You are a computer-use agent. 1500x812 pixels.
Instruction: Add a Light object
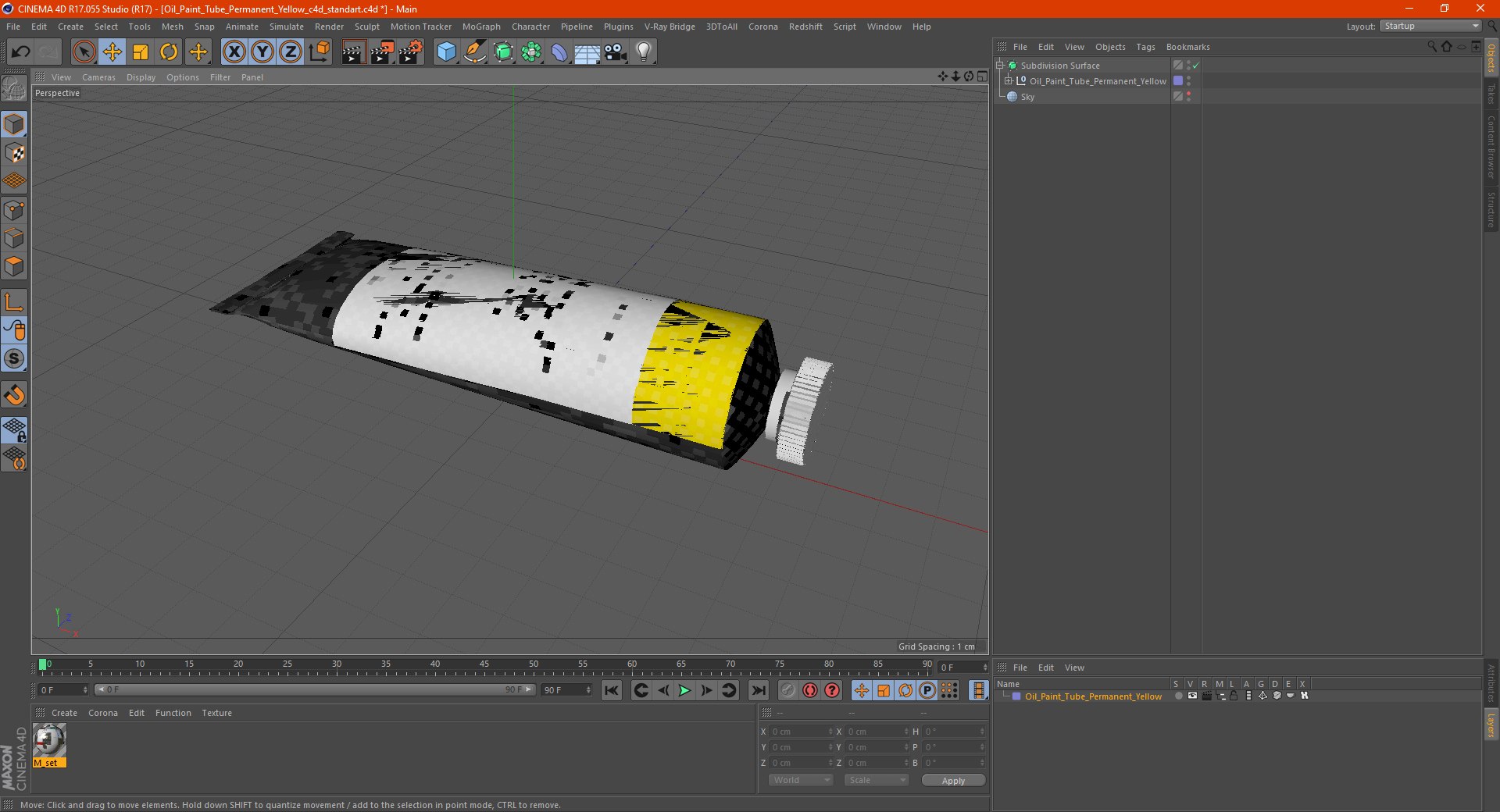pos(644,52)
